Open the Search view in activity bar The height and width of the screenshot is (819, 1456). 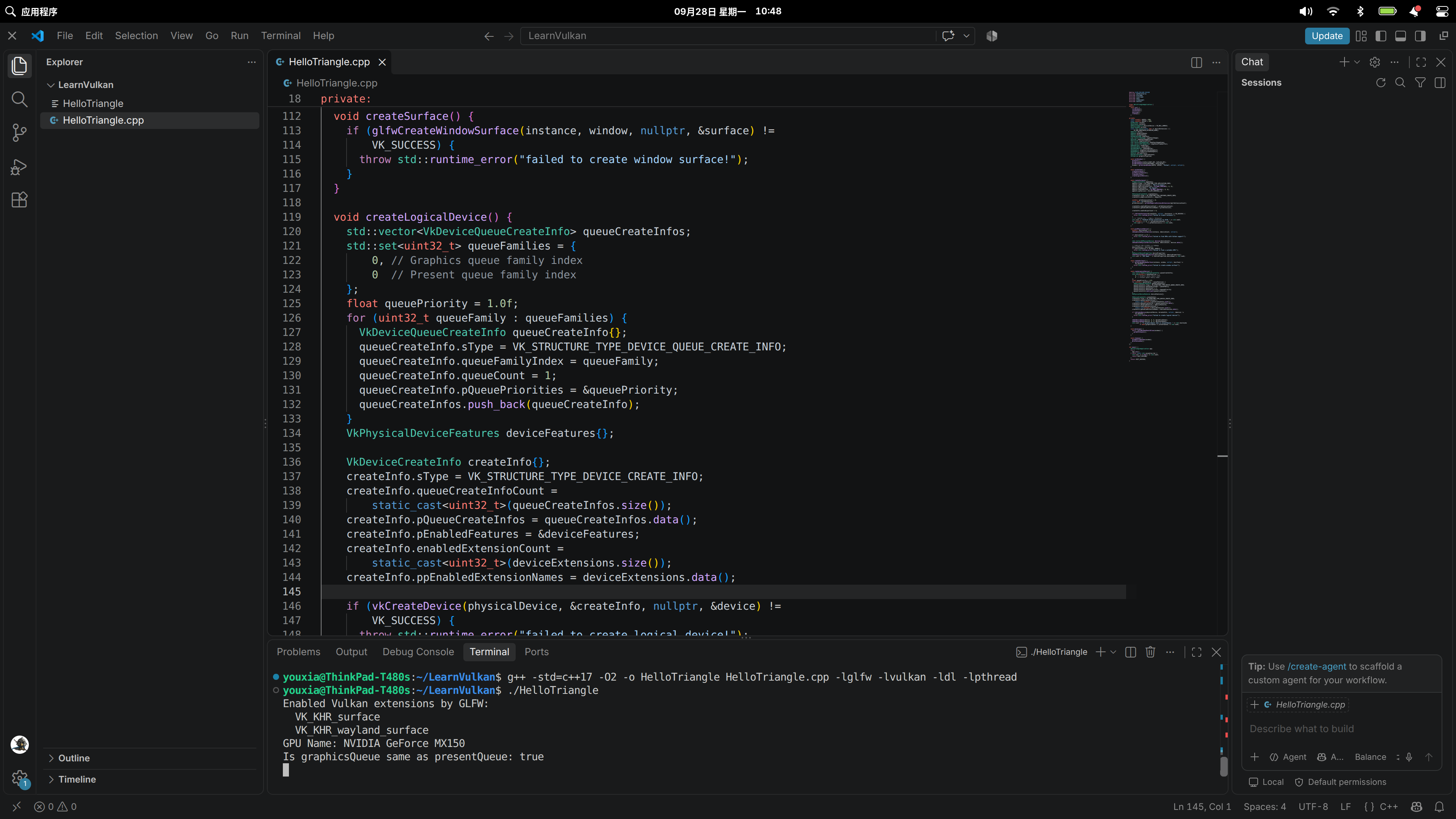[x=19, y=99]
